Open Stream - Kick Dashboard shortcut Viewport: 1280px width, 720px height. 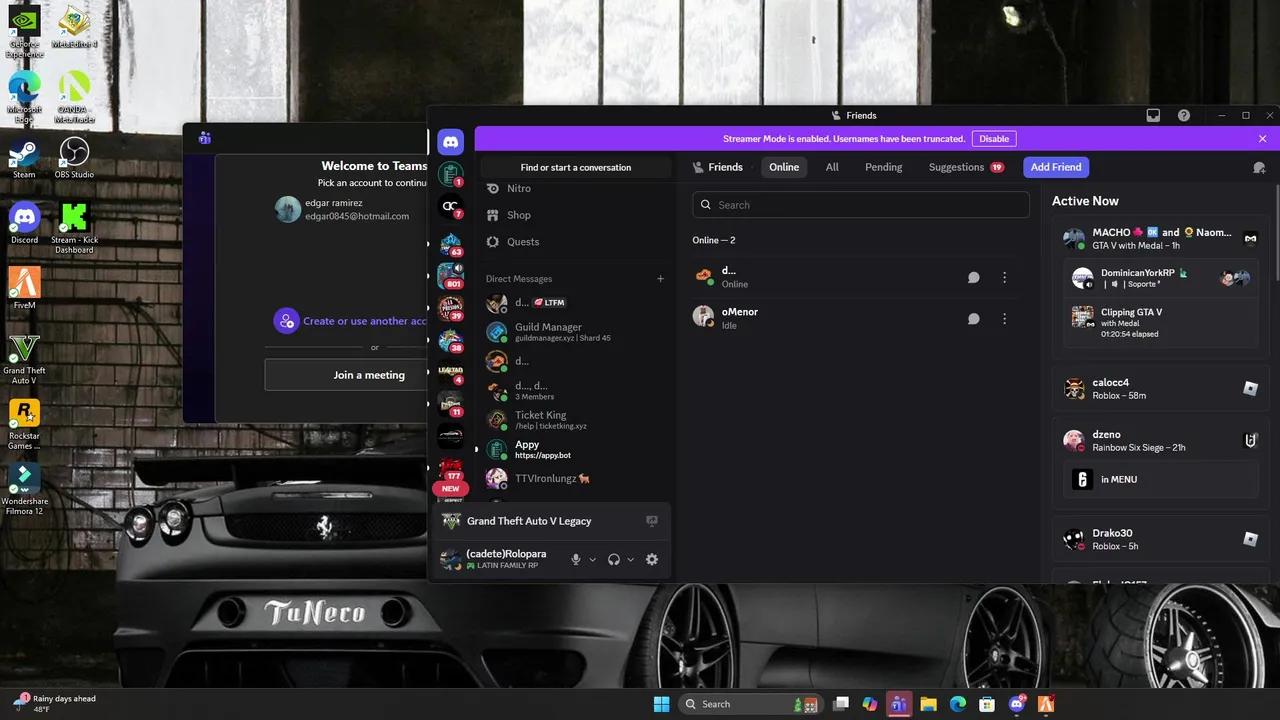click(74, 228)
